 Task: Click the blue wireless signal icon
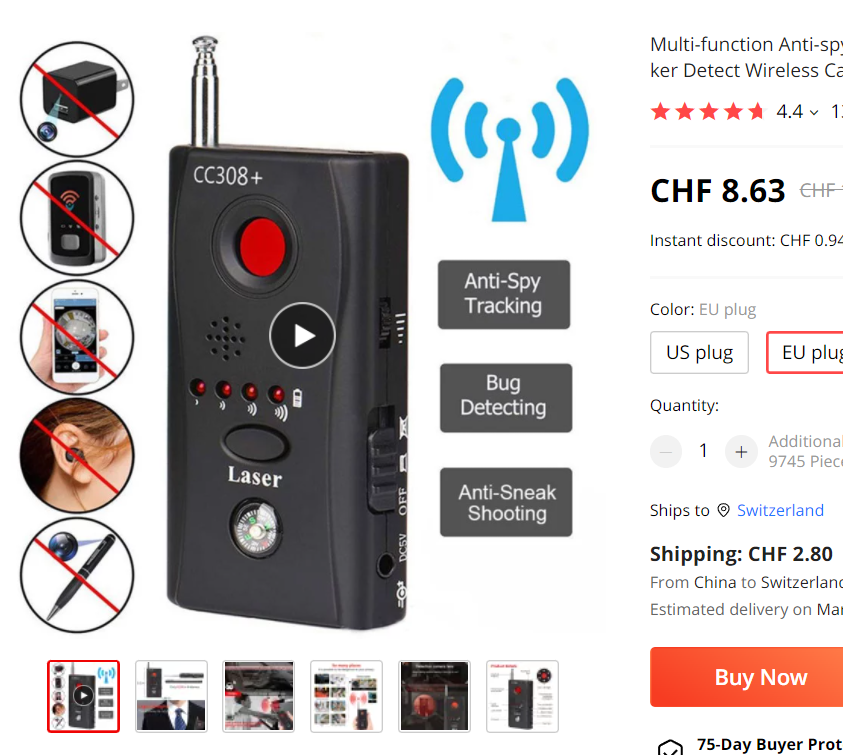[509, 149]
